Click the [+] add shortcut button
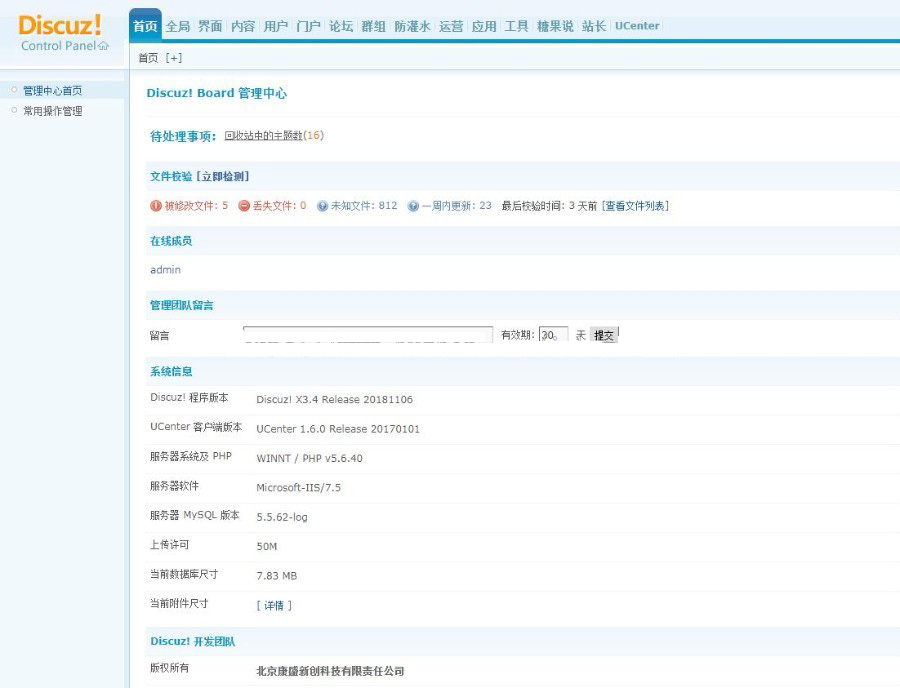Viewport: 900px width, 688px height. click(x=174, y=58)
